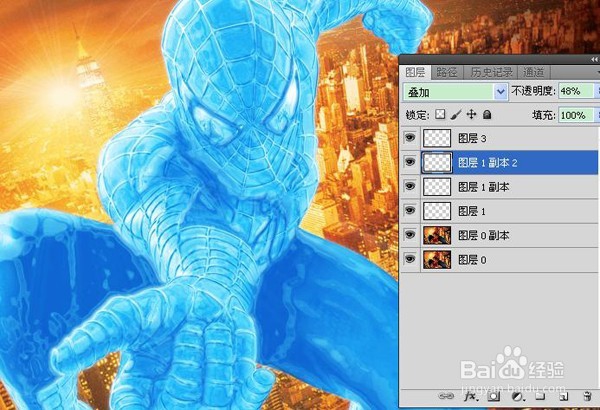Lock layer position
This screenshot has height=410, width=600.
[x=471, y=114]
